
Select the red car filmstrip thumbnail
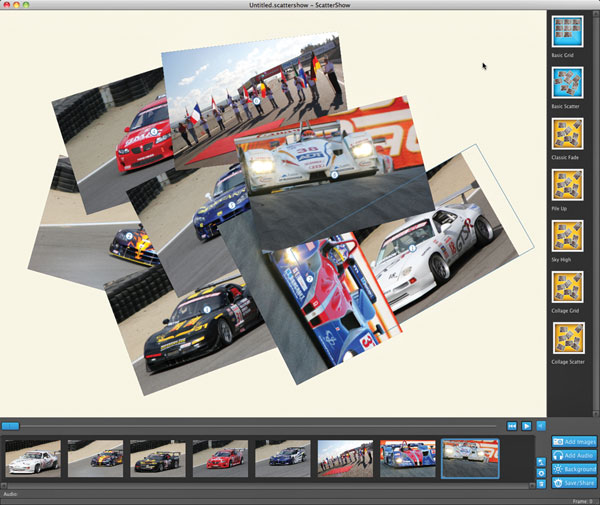point(220,458)
